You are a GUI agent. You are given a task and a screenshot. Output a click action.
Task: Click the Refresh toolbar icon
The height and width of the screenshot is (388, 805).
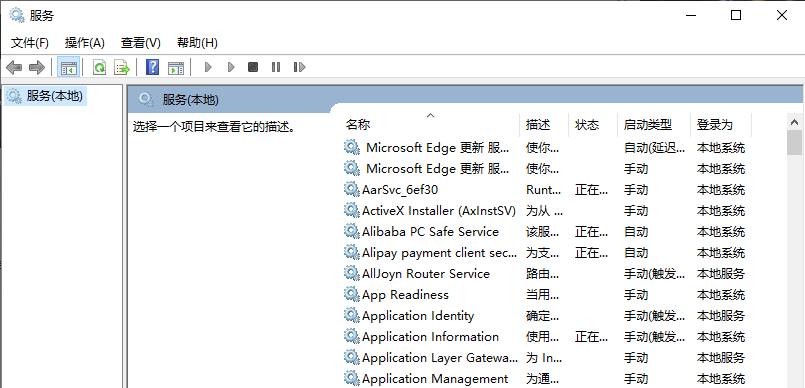tap(99, 67)
